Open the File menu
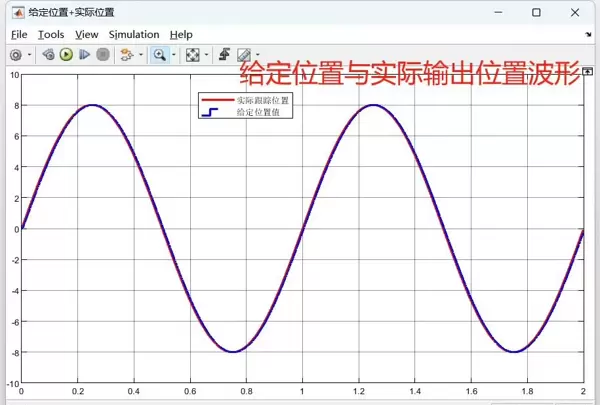The height and width of the screenshot is (405, 600). (19, 34)
